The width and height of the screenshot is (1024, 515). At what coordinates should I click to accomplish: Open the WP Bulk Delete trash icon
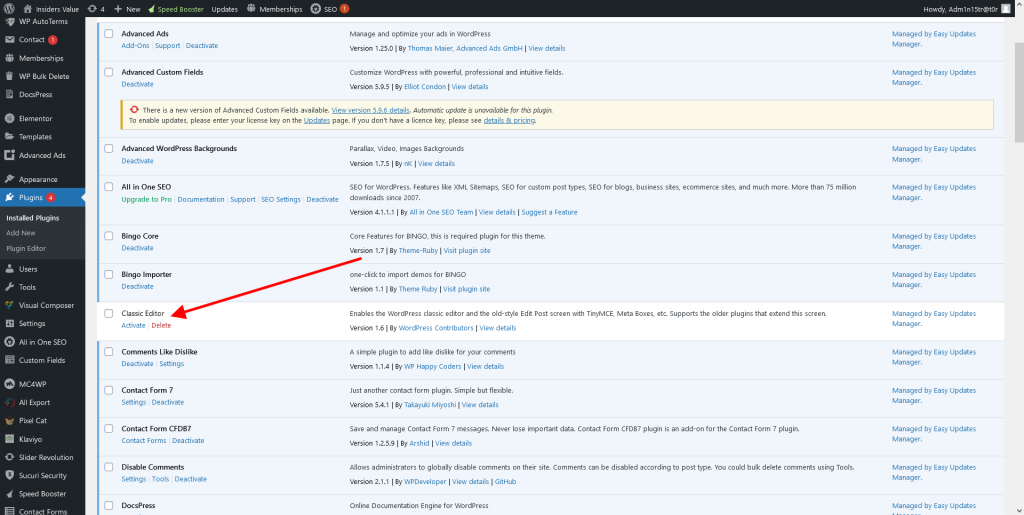point(9,76)
